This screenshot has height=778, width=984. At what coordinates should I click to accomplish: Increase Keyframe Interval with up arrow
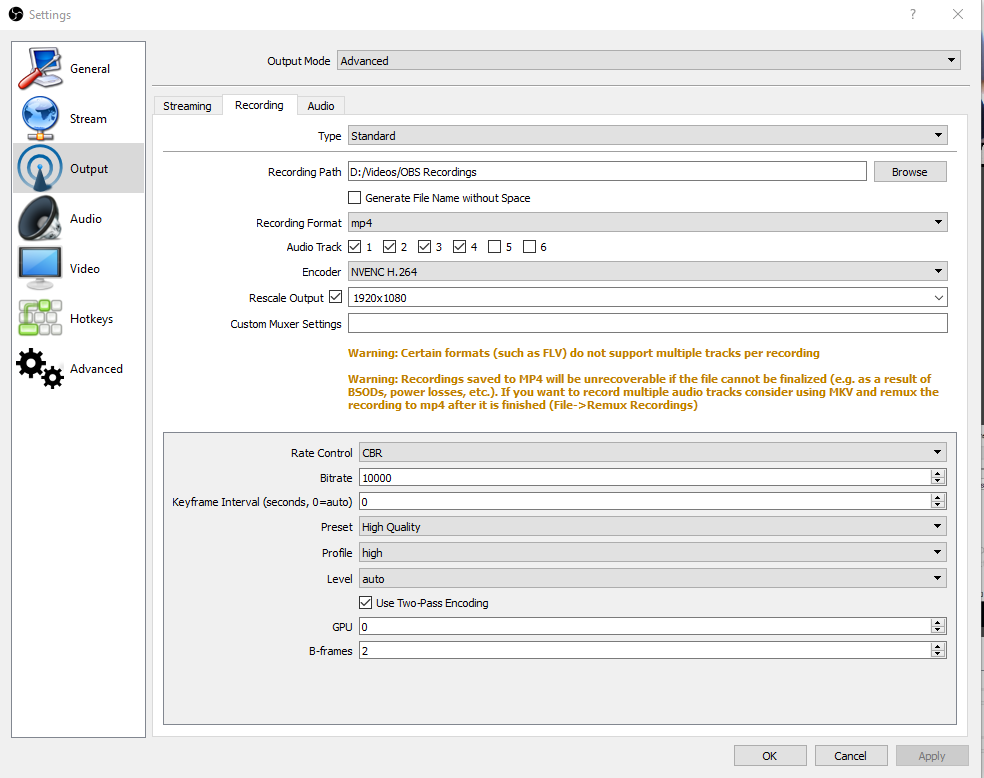coord(938,497)
